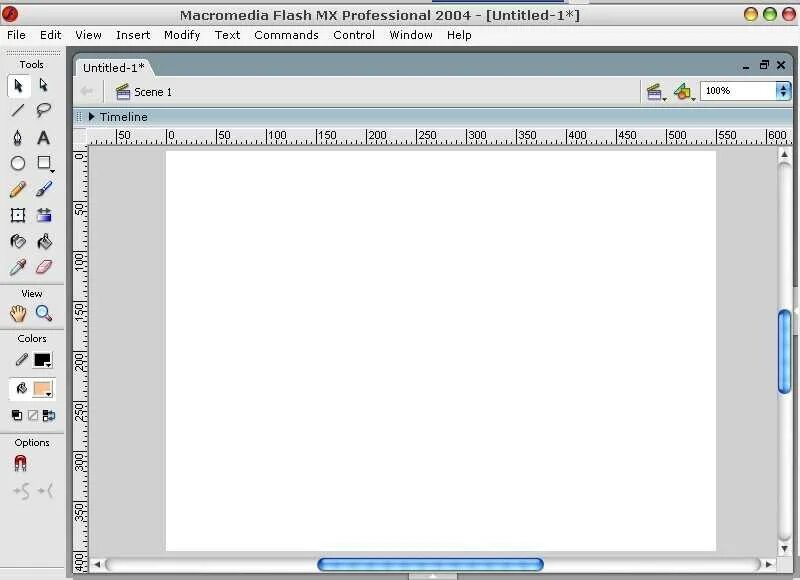Open the Edit Scene dropdown
Screen dimensions: 800x580
click(x=655, y=92)
